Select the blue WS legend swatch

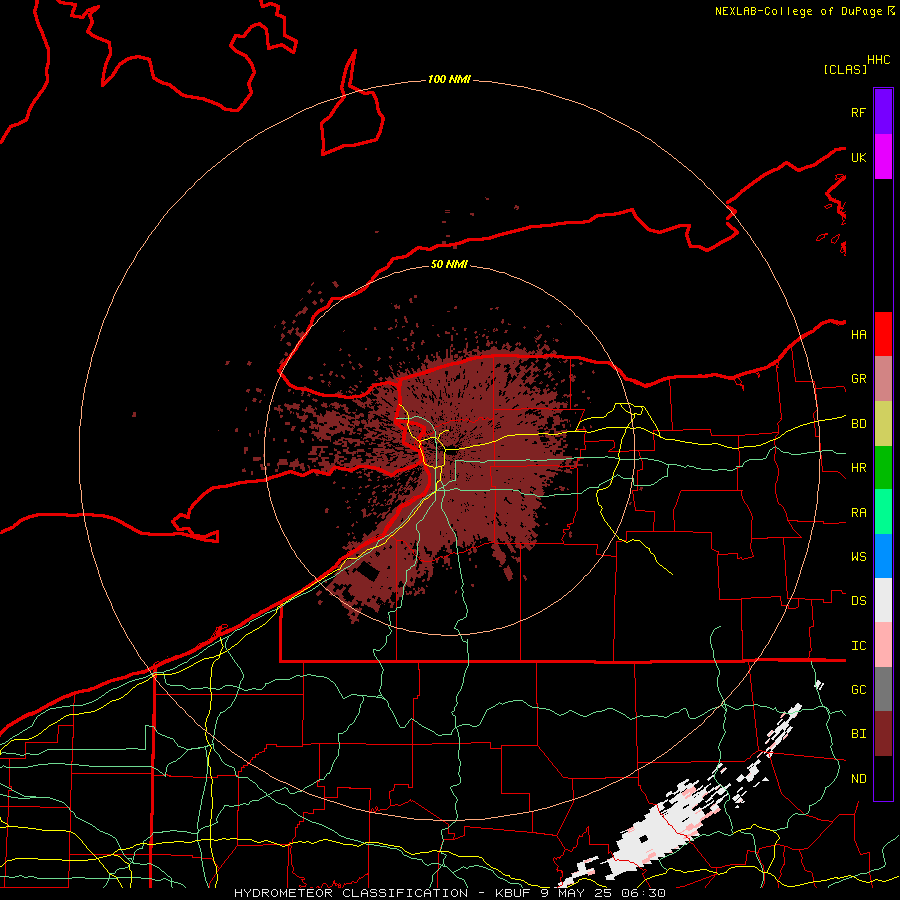tap(883, 556)
